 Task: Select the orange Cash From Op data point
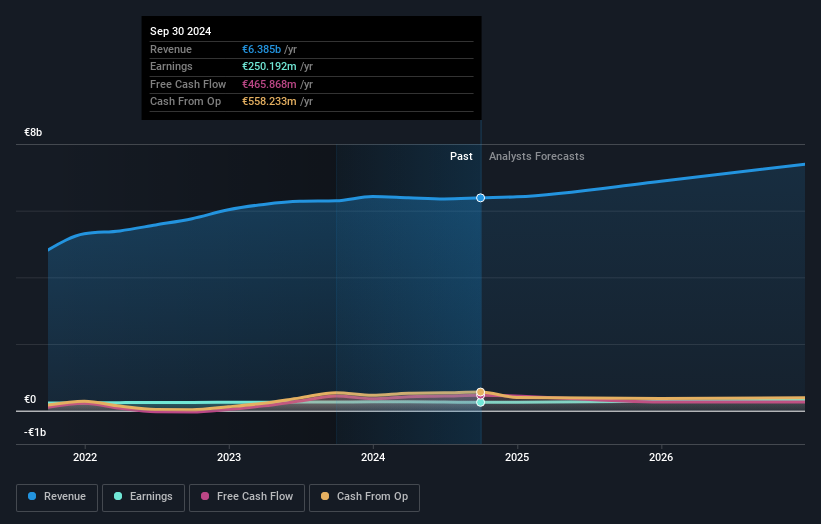480,392
